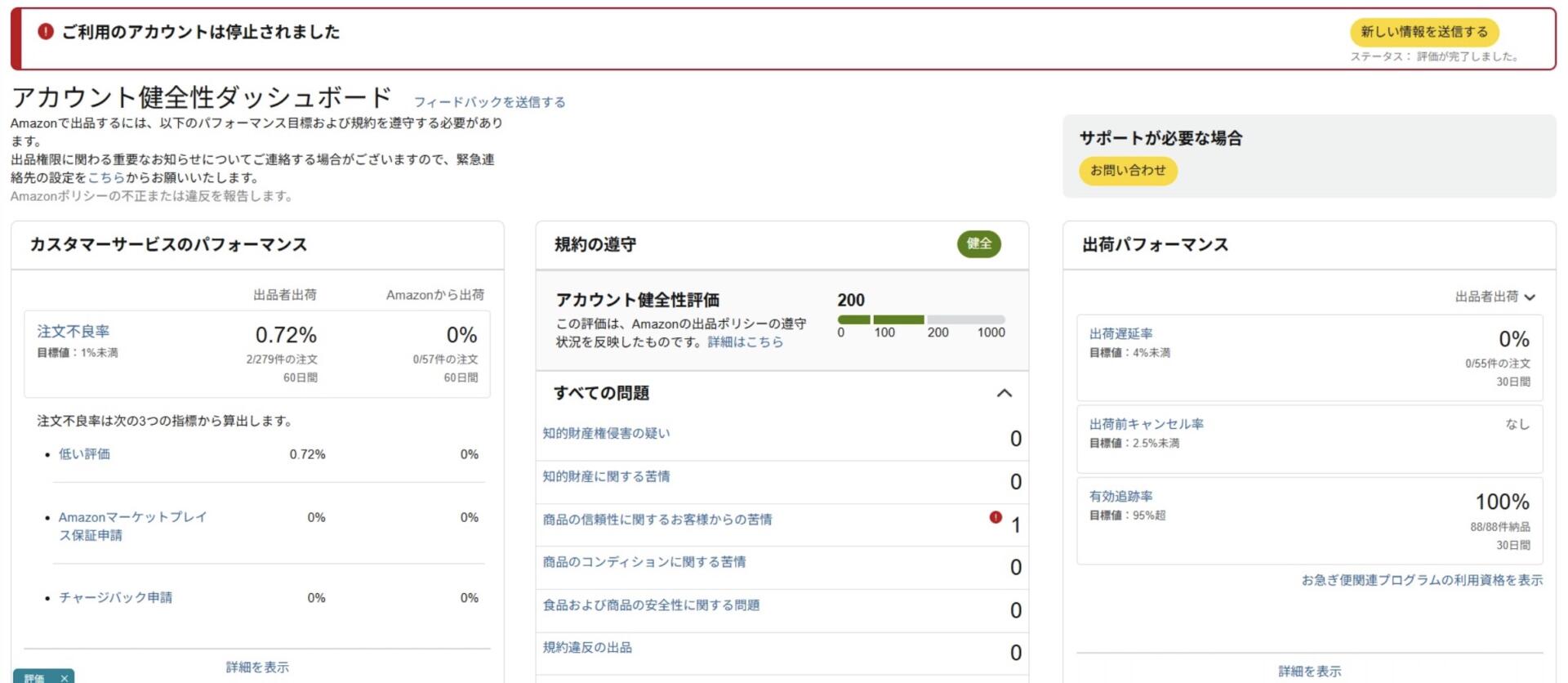Viewport: 1568px width, 683px height.
Task: Click red warning icon beside 商品の信頼性 complaints
Action: 995,517
